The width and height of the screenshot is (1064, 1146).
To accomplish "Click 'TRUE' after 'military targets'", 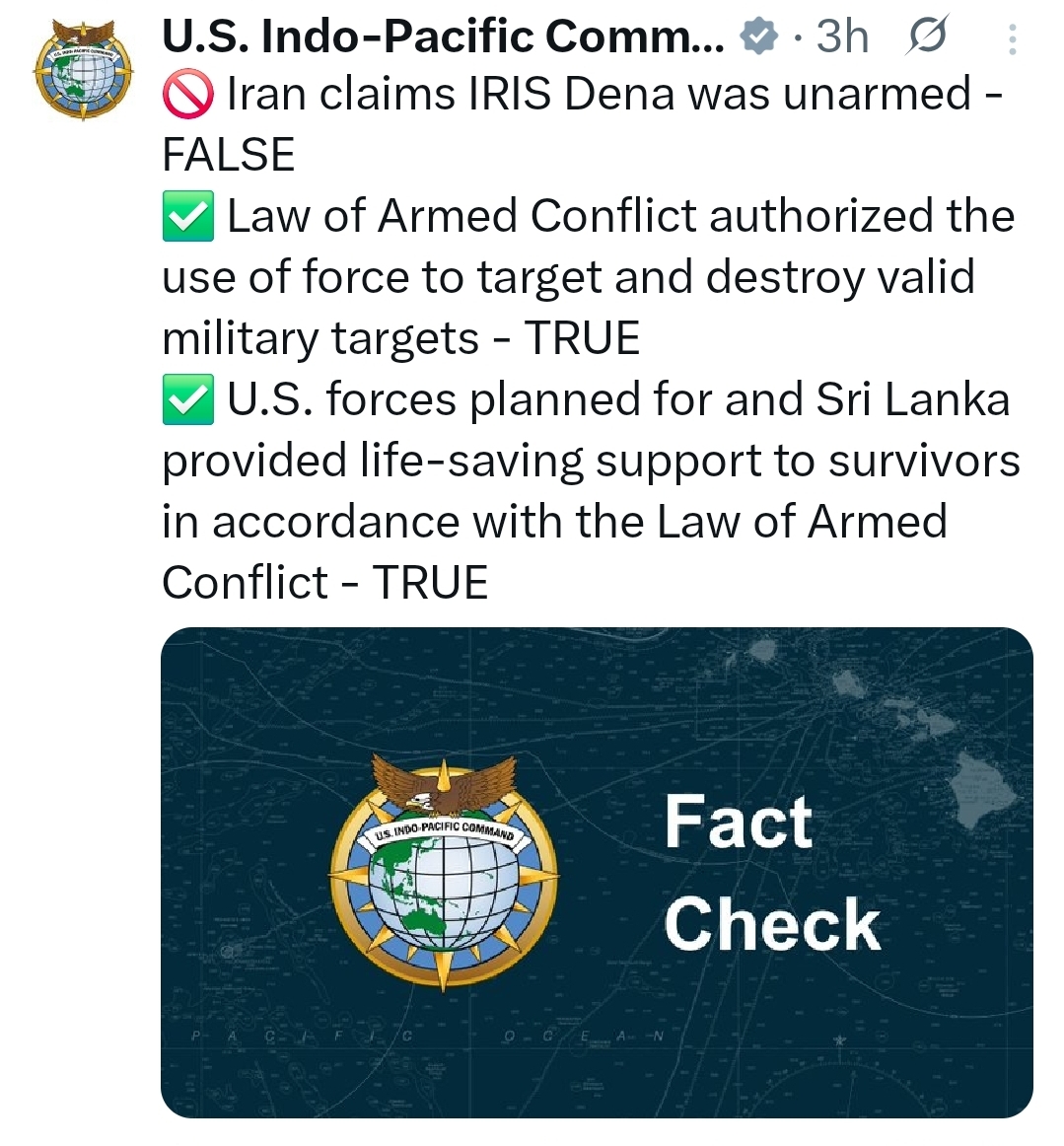I will pos(582,339).
